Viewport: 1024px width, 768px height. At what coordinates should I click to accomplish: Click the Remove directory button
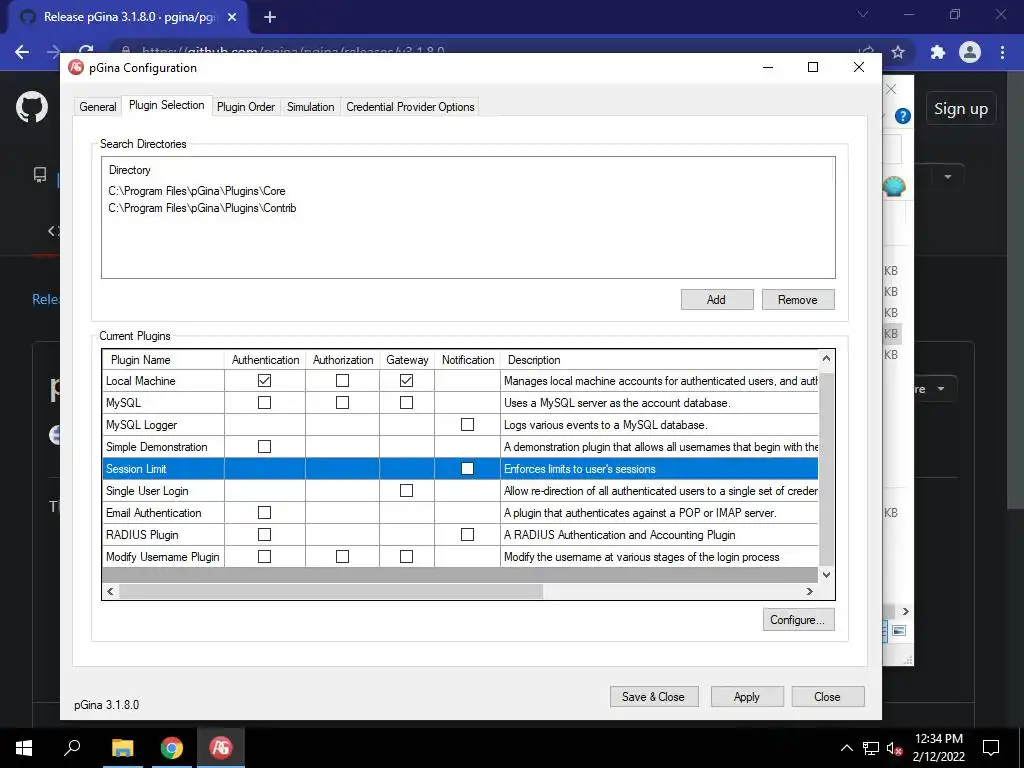pos(797,300)
